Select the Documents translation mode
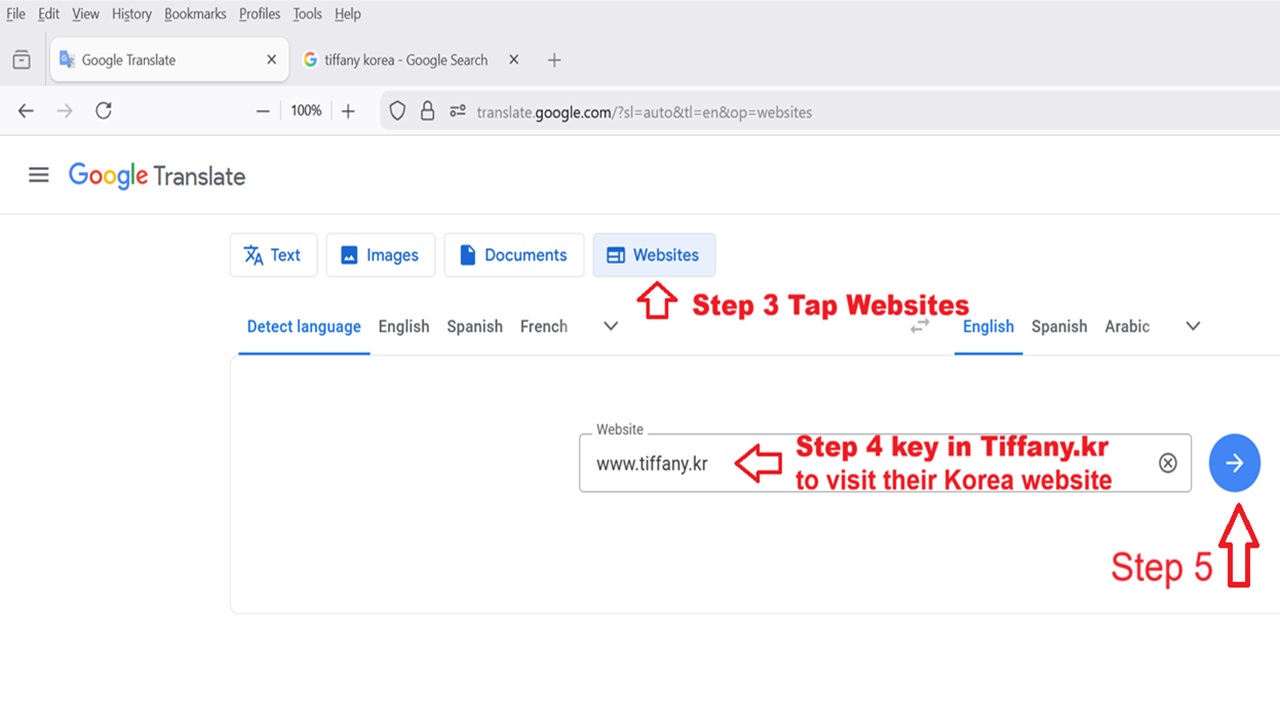Viewport: 1280px width, 720px height. 513,255
